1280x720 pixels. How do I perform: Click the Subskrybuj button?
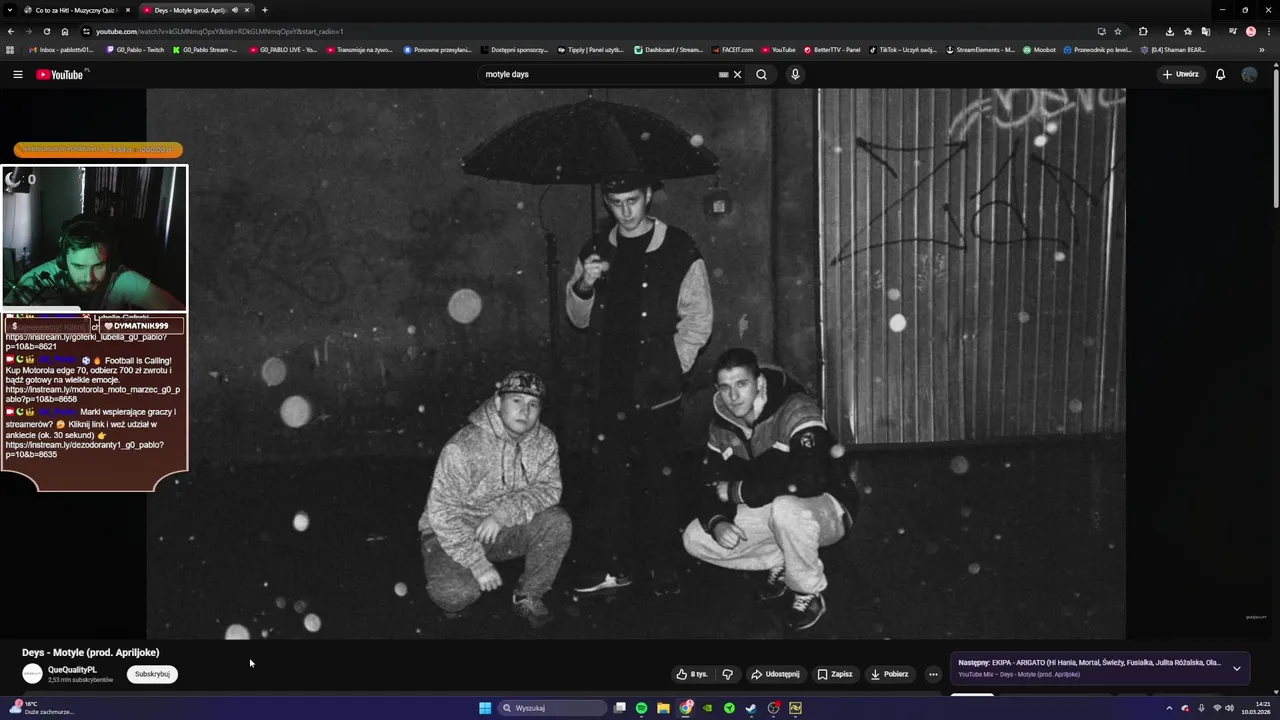[x=152, y=674]
